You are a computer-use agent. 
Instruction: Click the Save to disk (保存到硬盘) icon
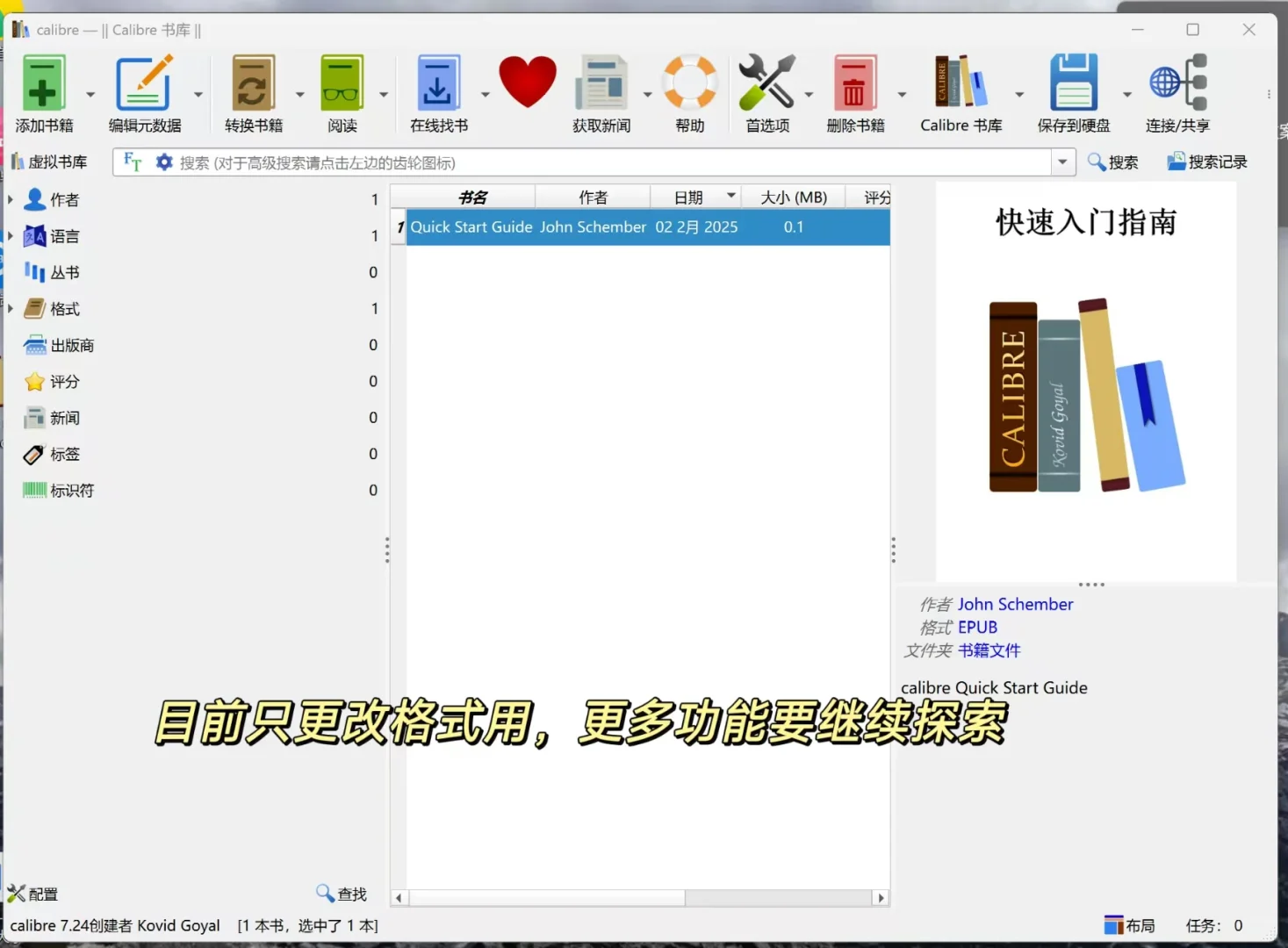pos(1074,83)
